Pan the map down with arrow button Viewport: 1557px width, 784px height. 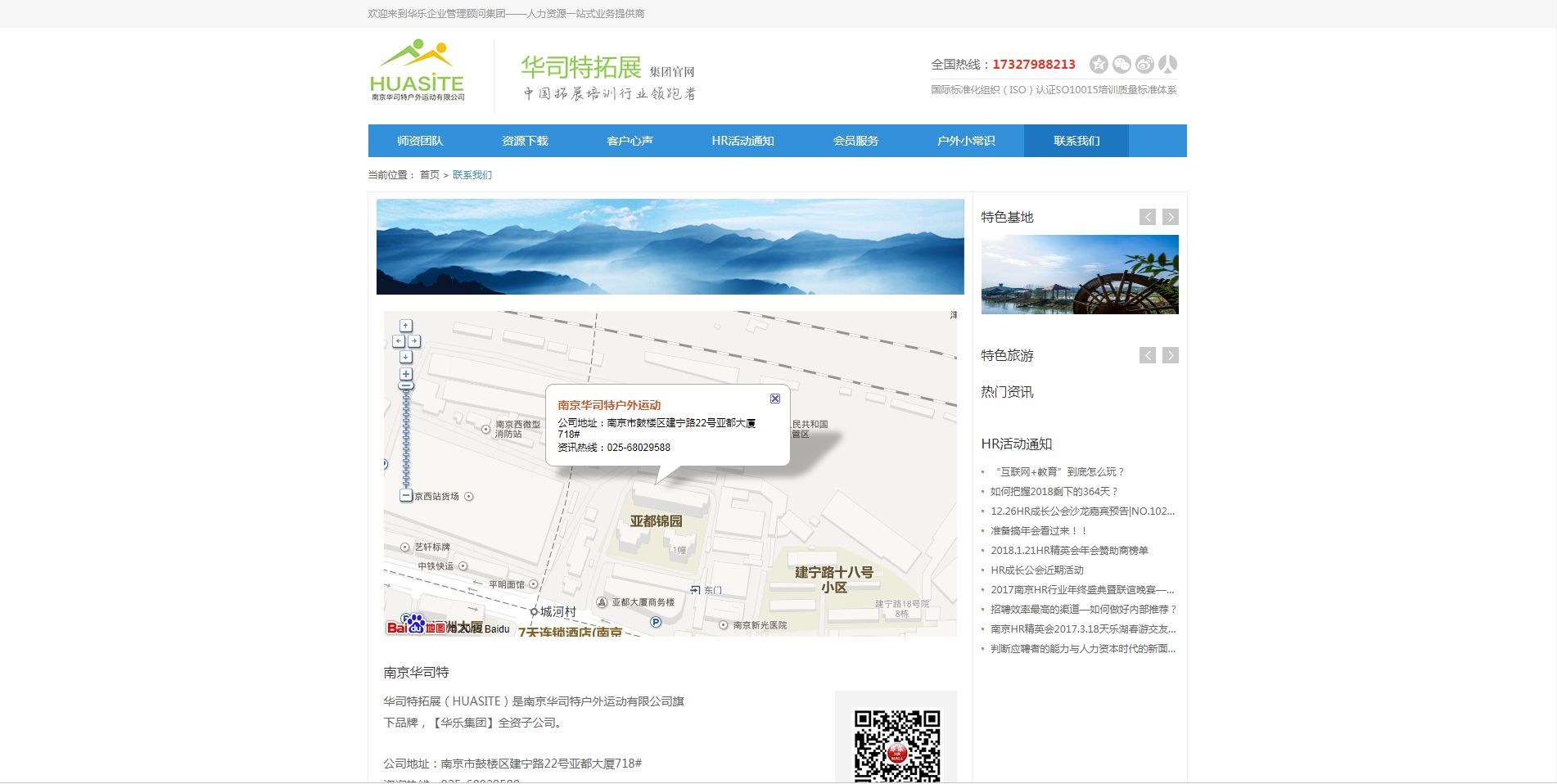[x=406, y=357]
